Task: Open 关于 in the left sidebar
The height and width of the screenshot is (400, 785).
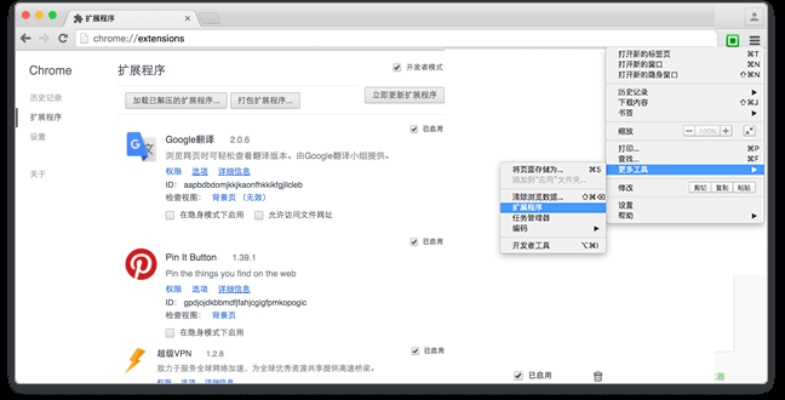Action: pyautogui.click(x=38, y=174)
